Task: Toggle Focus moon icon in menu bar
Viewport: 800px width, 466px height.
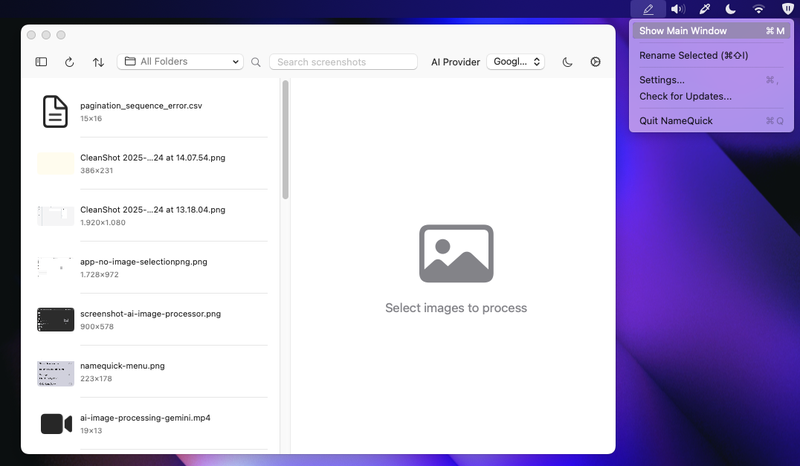Action: click(x=731, y=9)
